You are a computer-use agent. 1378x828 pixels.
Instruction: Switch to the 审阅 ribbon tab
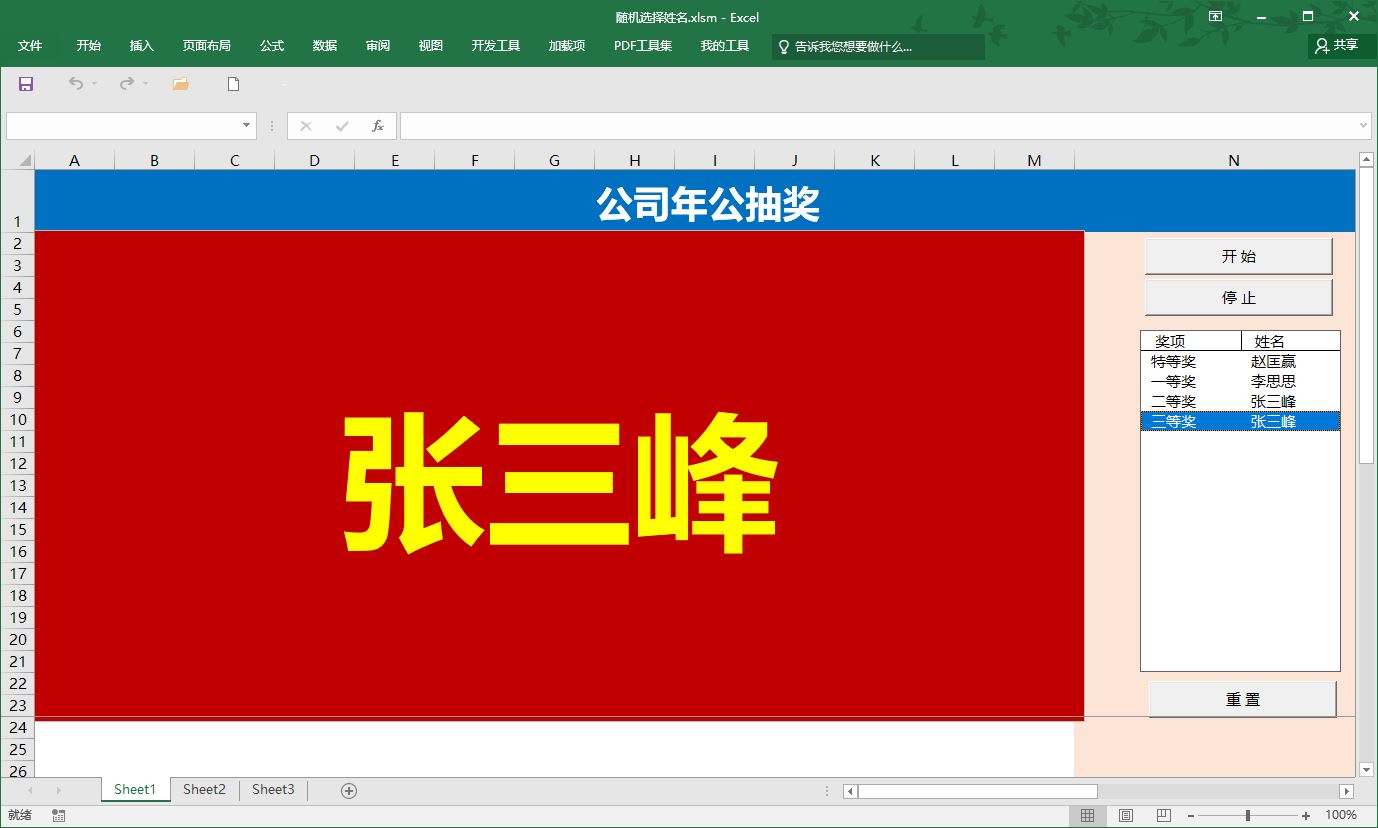[378, 46]
